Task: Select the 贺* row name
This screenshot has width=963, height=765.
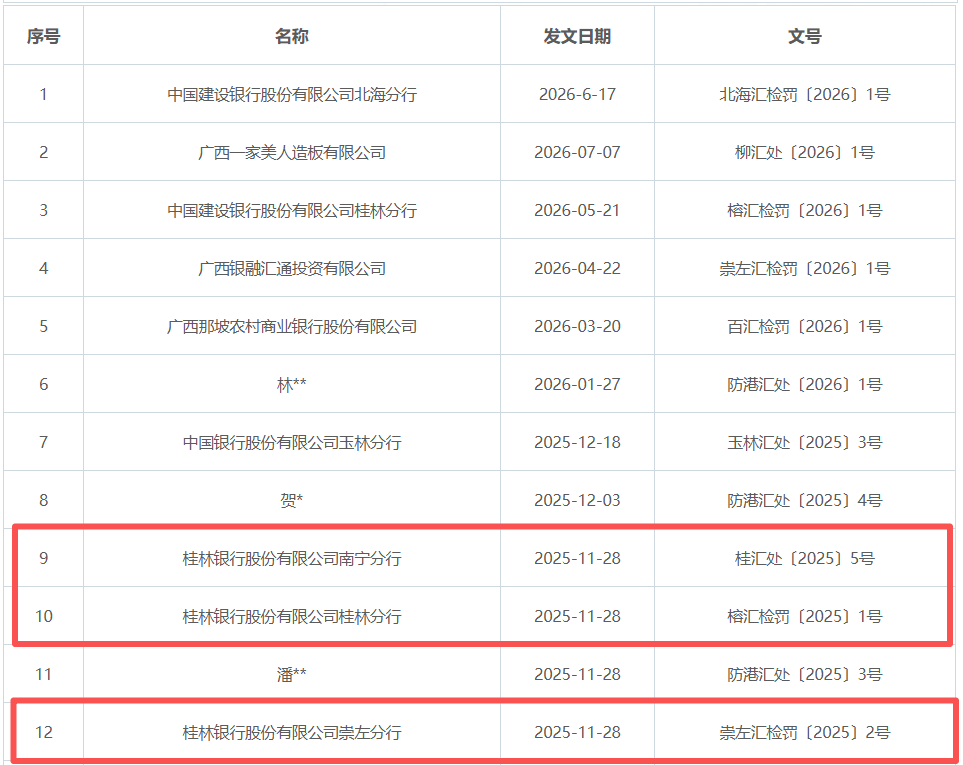Action: pyautogui.click(x=292, y=500)
